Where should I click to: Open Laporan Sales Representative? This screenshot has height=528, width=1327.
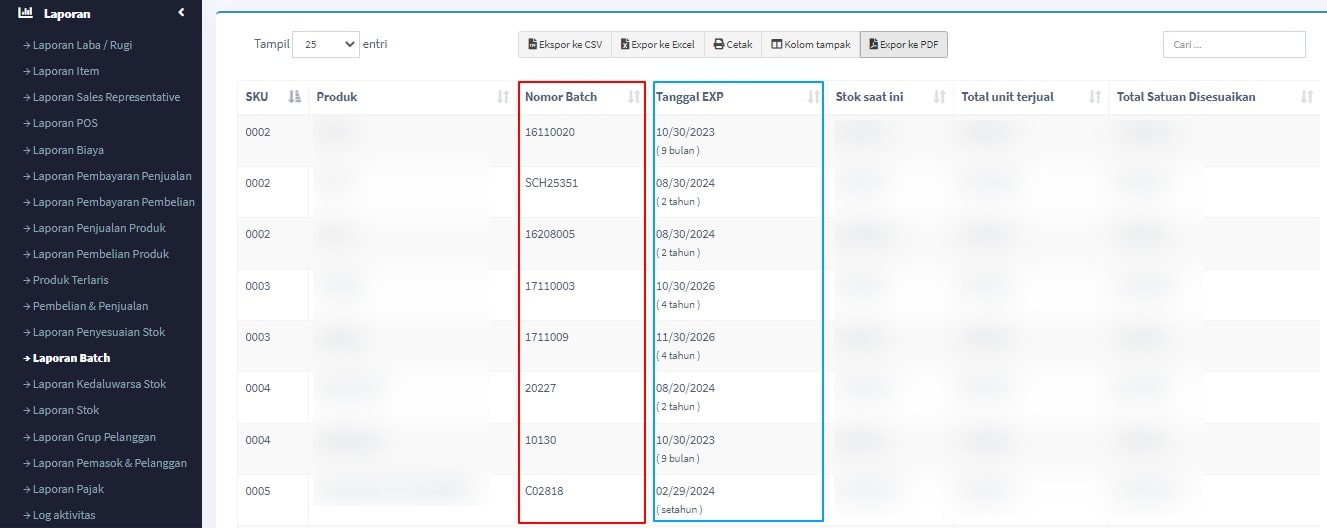[x=102, y=97]
